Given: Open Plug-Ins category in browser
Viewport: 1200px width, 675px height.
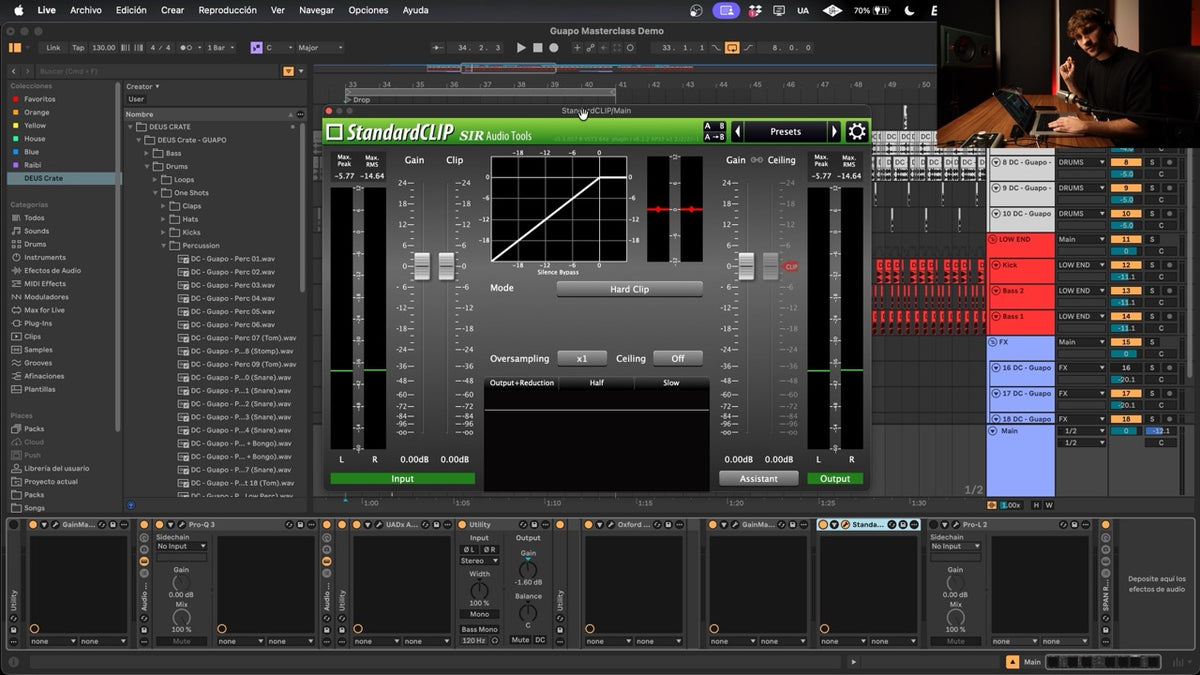Looking at the screenshot, I should coord(38,323).
